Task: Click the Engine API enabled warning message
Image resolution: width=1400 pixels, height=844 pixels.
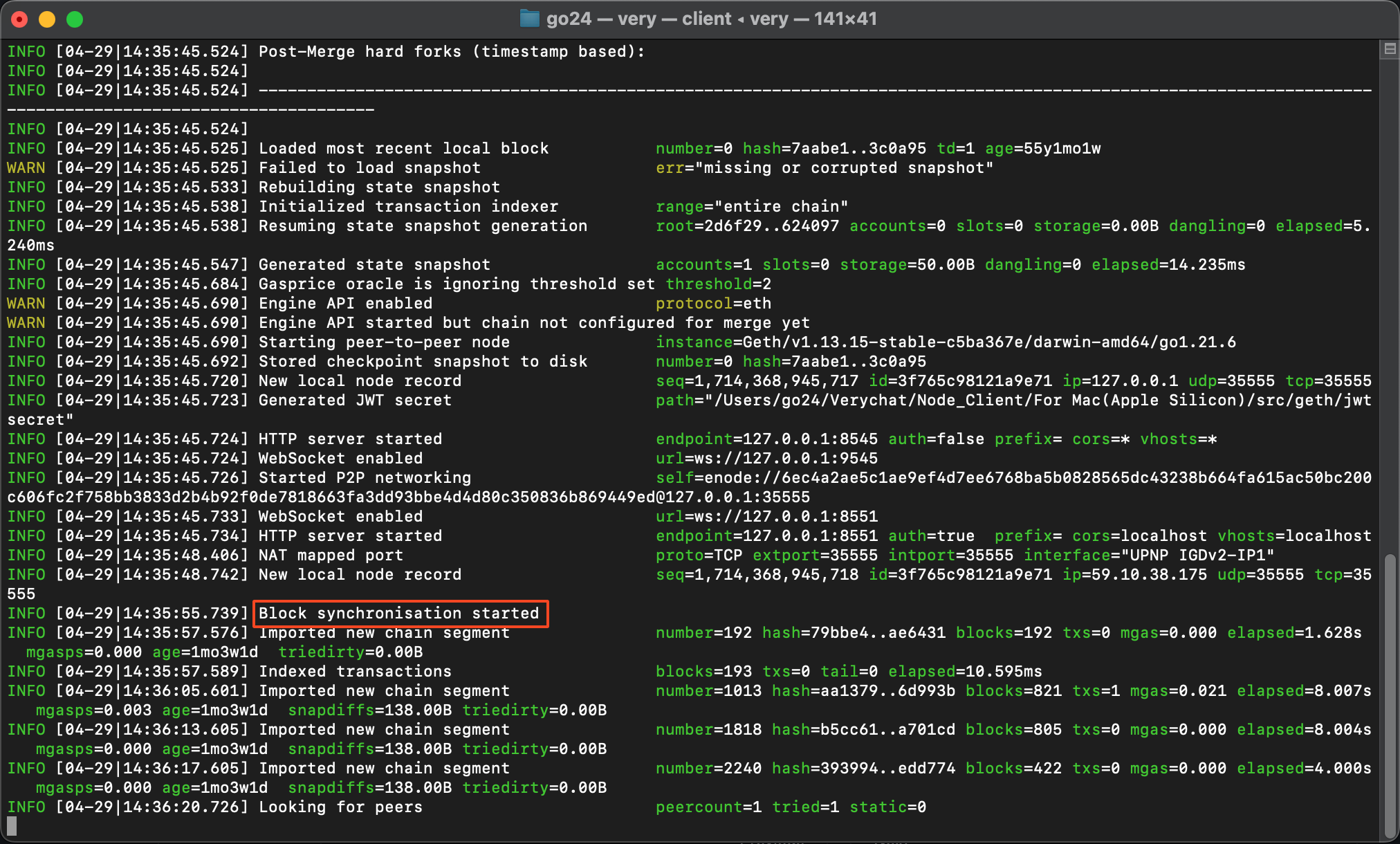Action: [x=345, y=304]
